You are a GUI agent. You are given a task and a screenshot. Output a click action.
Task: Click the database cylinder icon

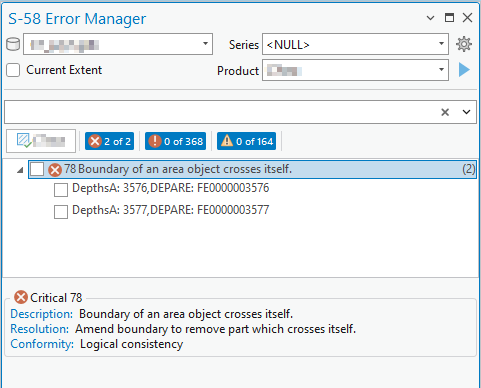pos(13,44)
